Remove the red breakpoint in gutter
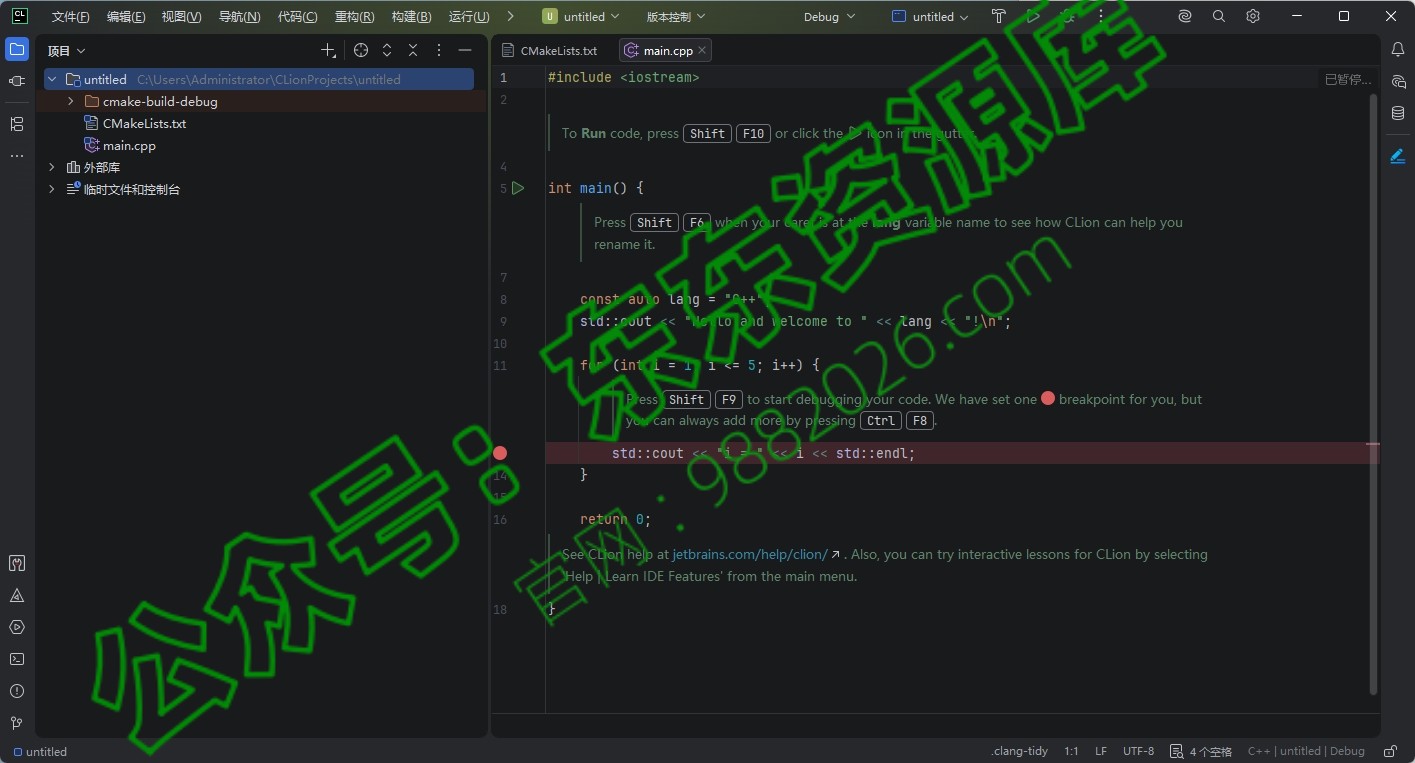This screenshot has width=1415, height=763. pos(500,453)
